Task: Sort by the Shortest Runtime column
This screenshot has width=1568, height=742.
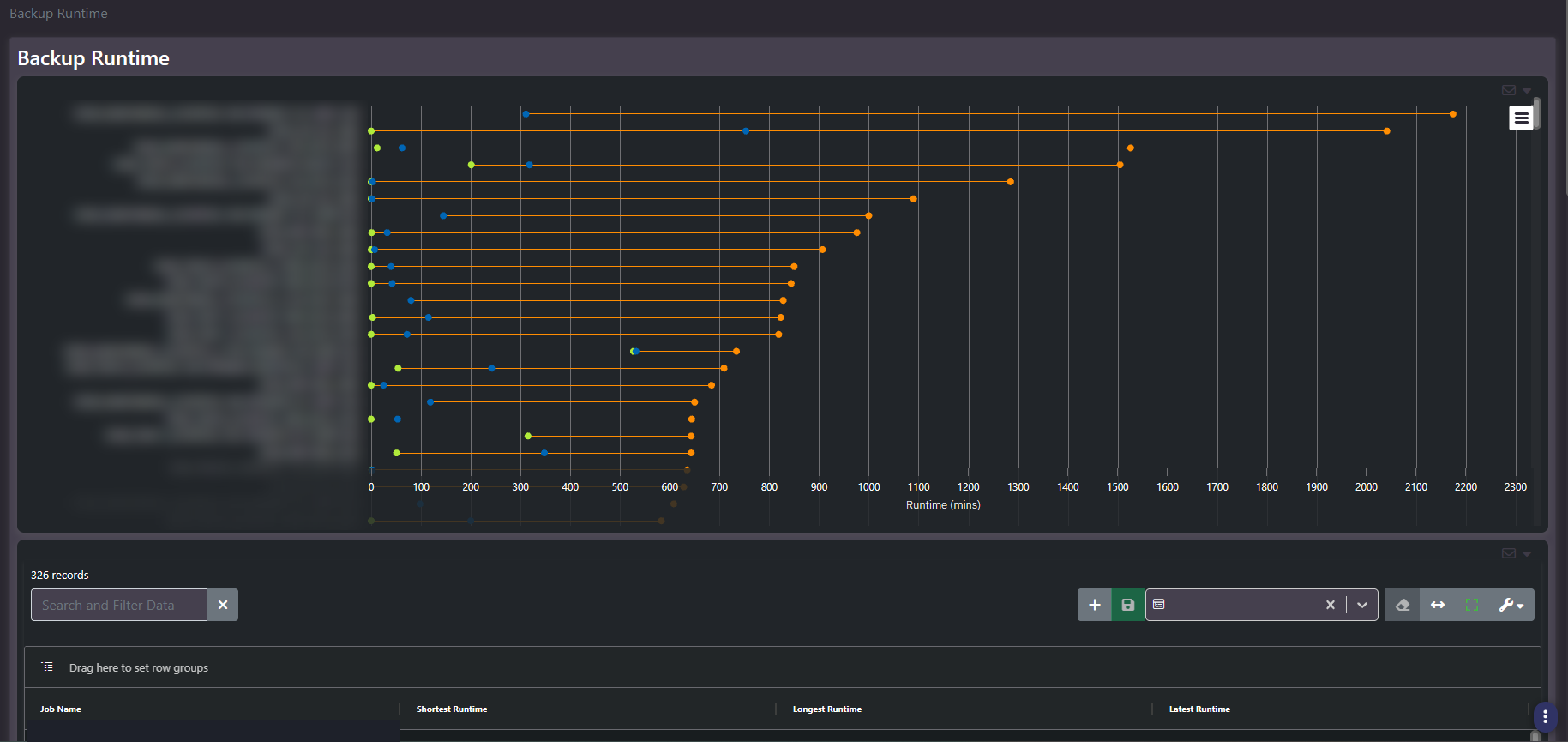Action: (x=452, y=709)
